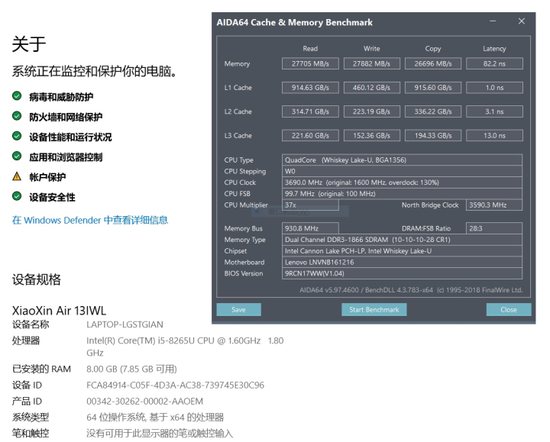This screenshot has width=550, height=442.
Task: Click L2 Cache Read 314.71 GB/s
Action: [x=310, y=112]
